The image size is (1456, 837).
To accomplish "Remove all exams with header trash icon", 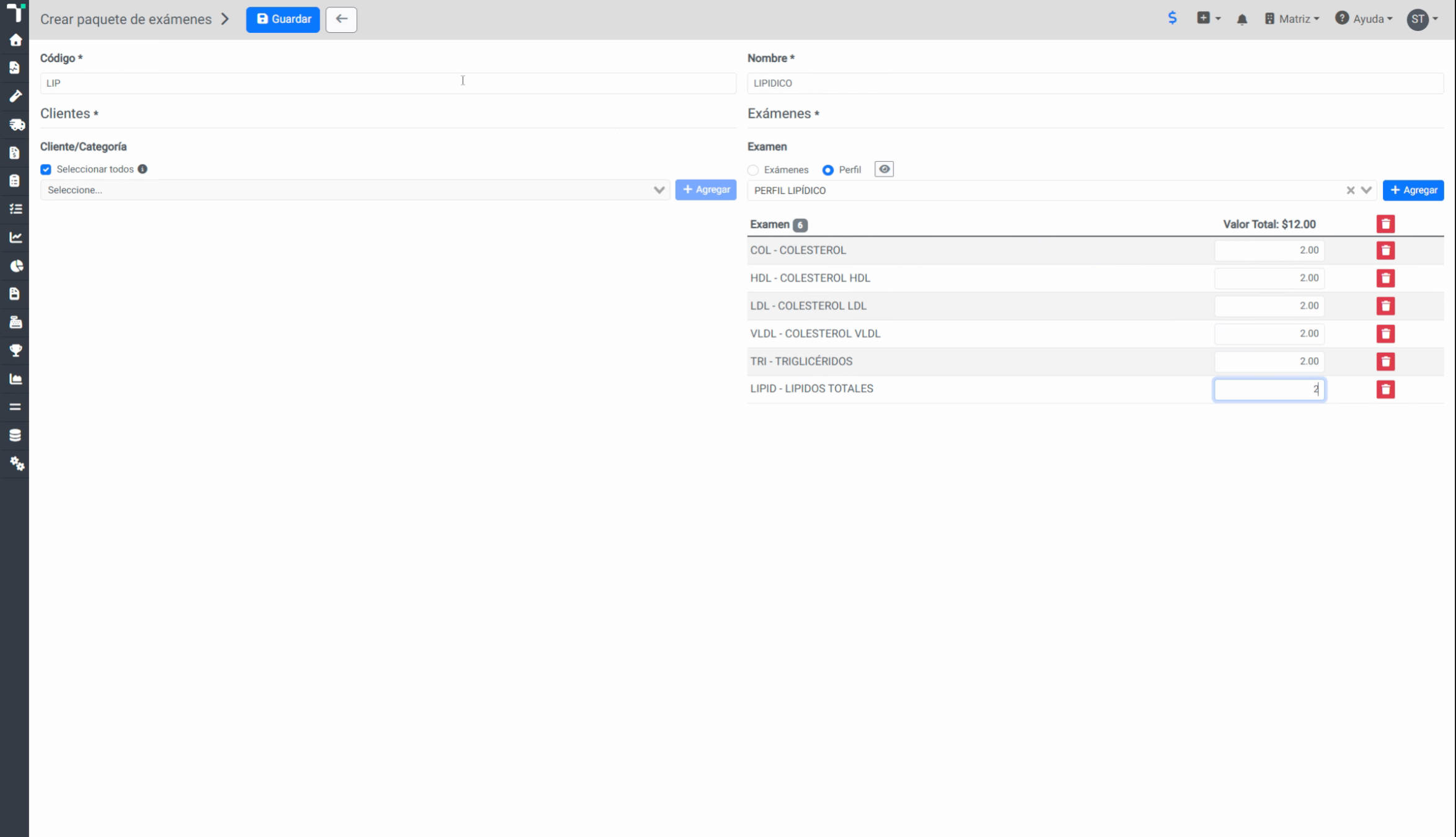I will [1385, 224].
